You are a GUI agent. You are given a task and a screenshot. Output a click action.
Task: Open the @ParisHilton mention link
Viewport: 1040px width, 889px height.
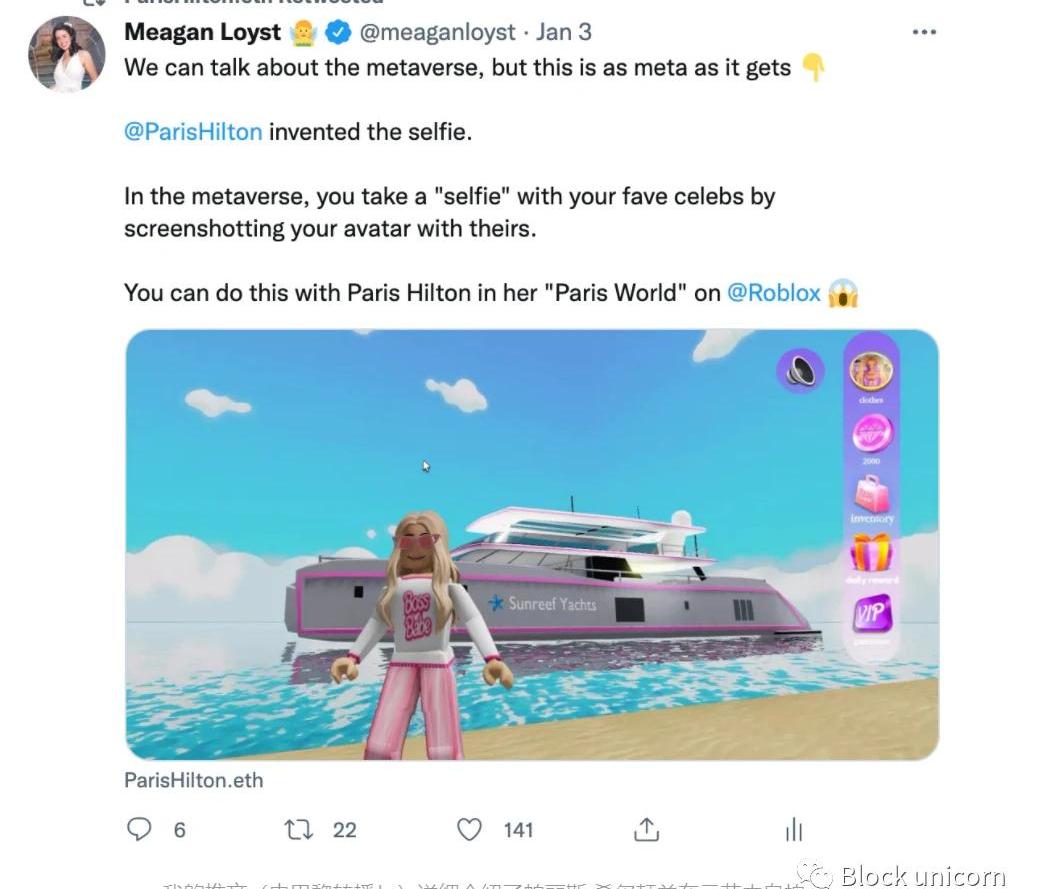[x=193, y=131]
